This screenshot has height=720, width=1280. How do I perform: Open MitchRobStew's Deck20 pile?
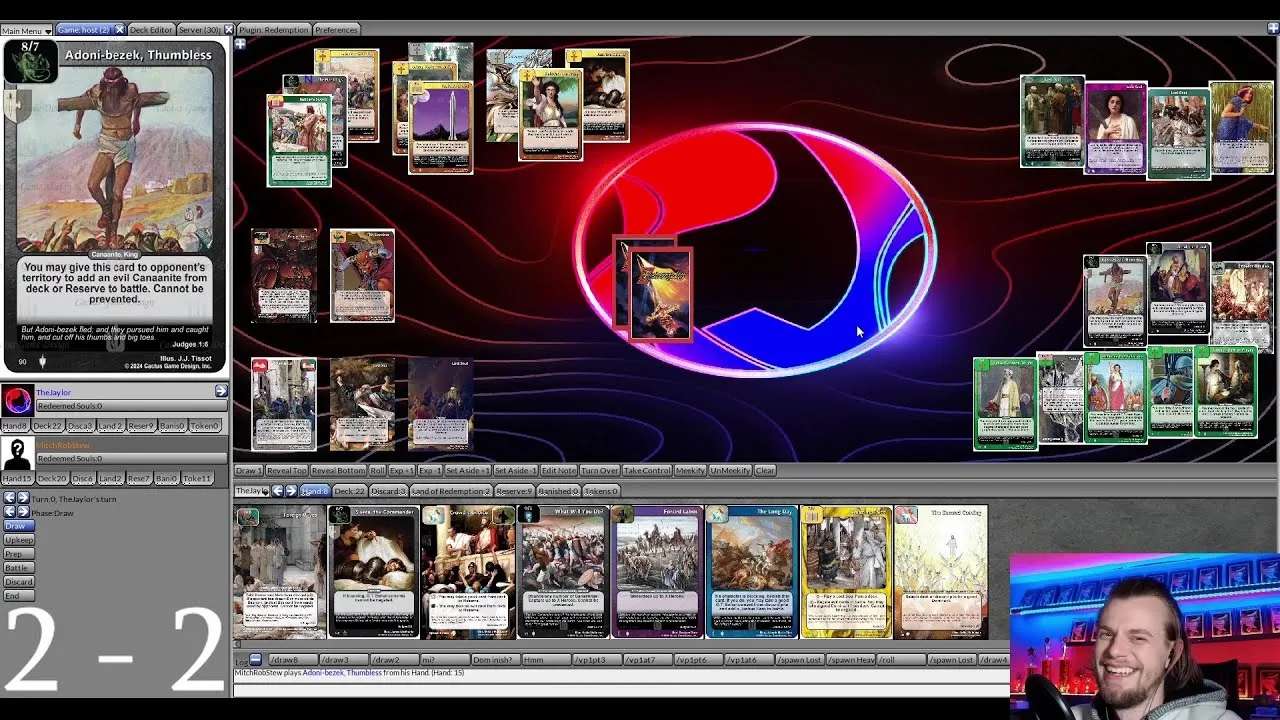pos(52,479)
